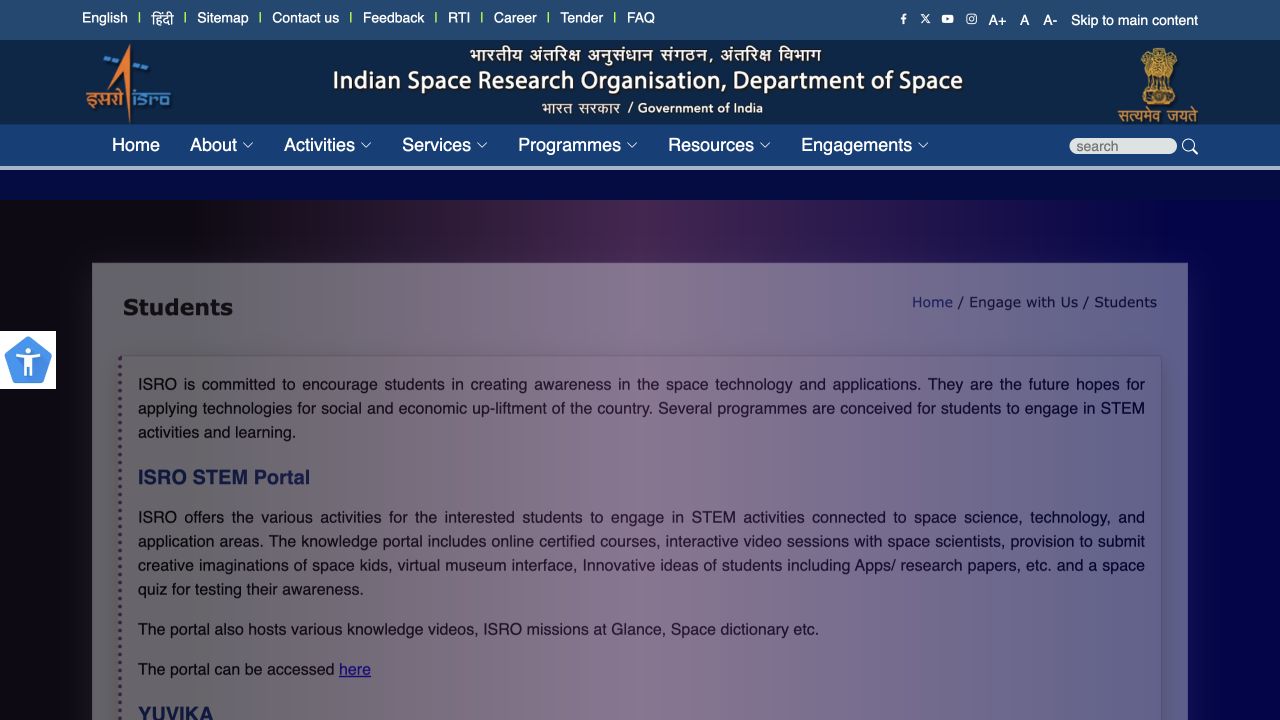
Task: Increase font size with A+
Action: click(997, 20)
